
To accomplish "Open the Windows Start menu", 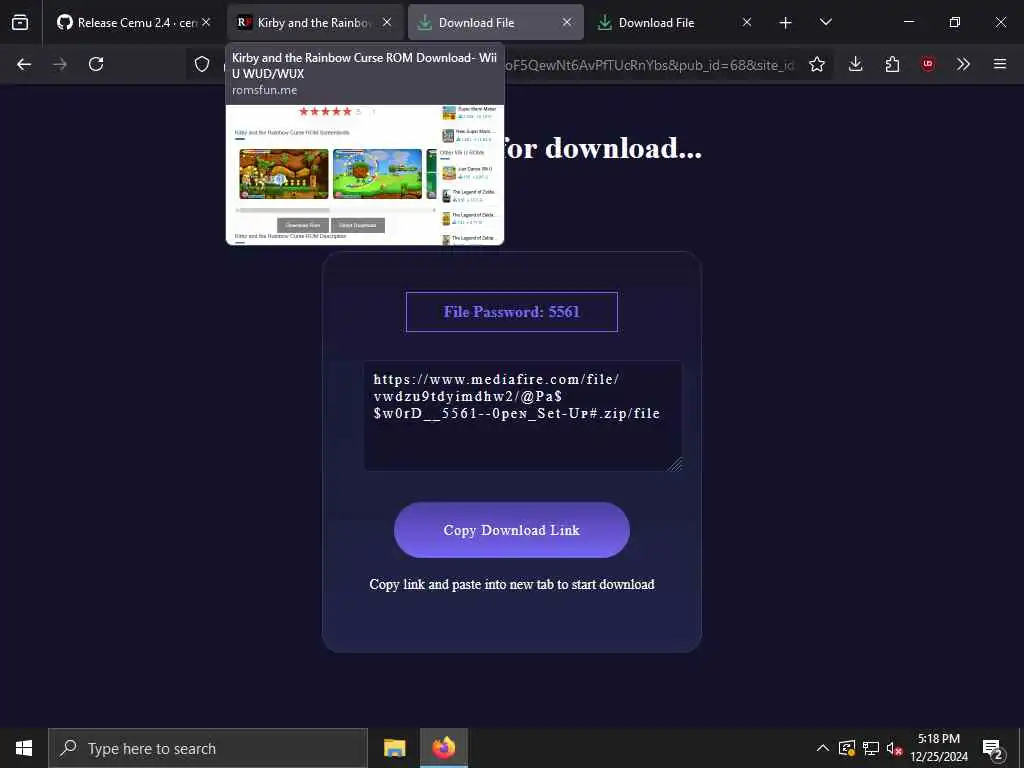I will (x=24, y=748).
